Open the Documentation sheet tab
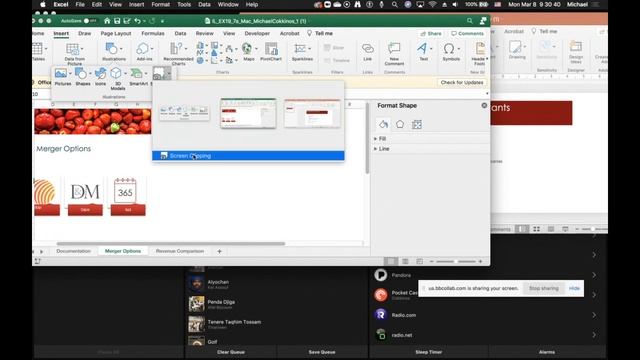Screen dimensions: 640x360 [x=73, y=251]
